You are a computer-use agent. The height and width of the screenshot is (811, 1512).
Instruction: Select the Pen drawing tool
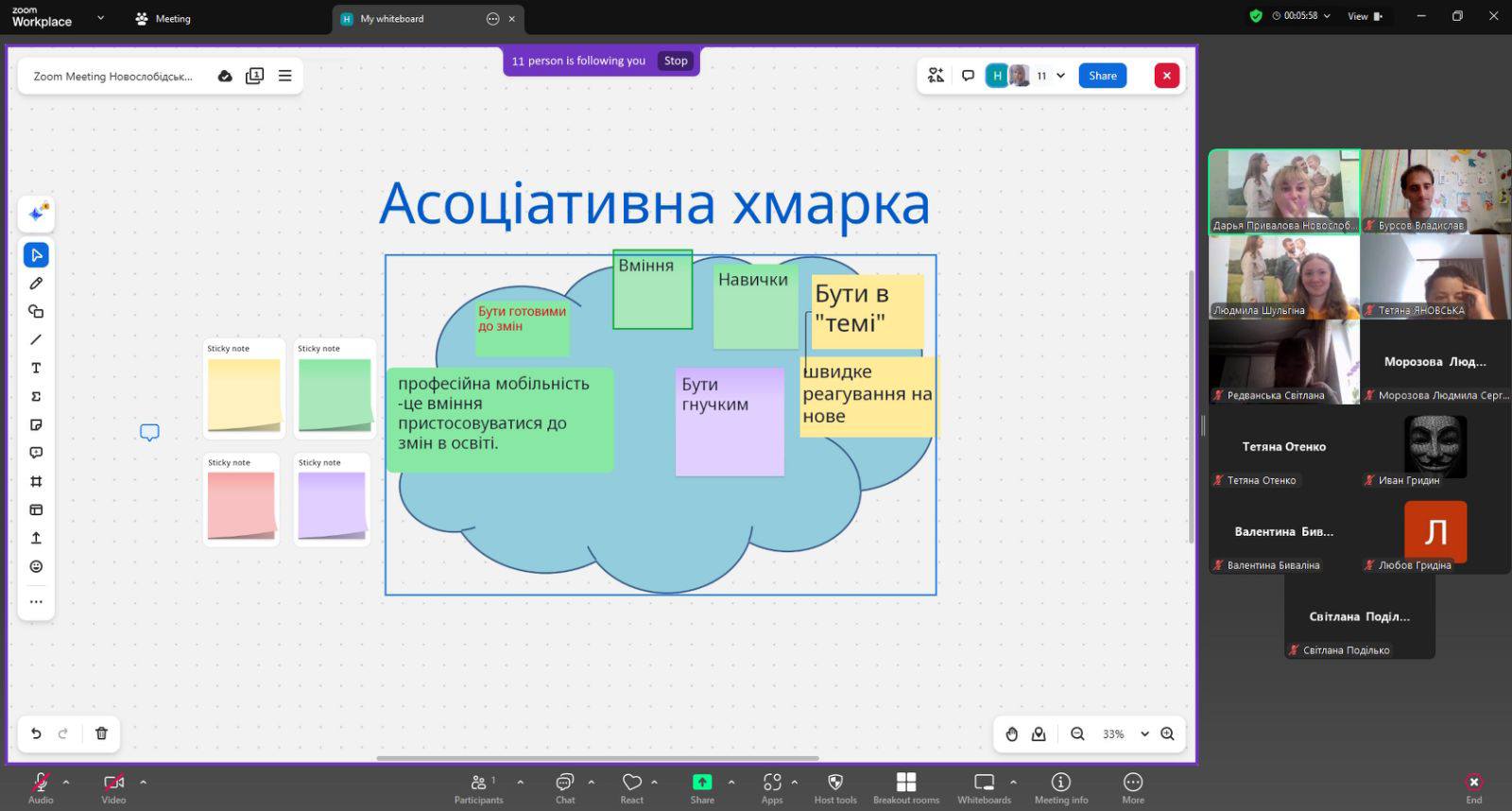click(x=36, y=284)
